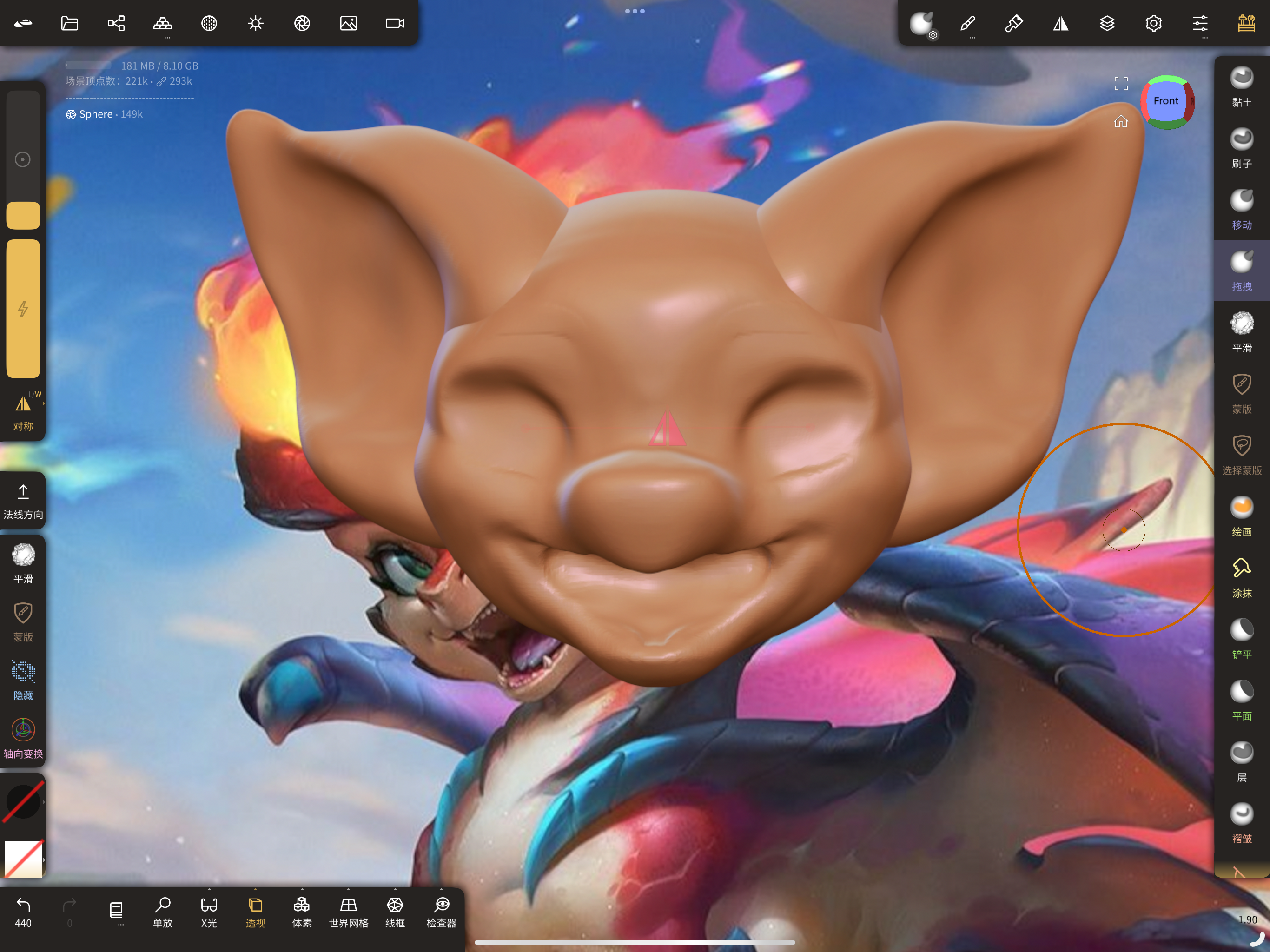Open the symmetry triangle menu in top bar
Image resolution: width=1270 pixels, height=952 pixels.
pyautogui.click(x=1060, y=24)
